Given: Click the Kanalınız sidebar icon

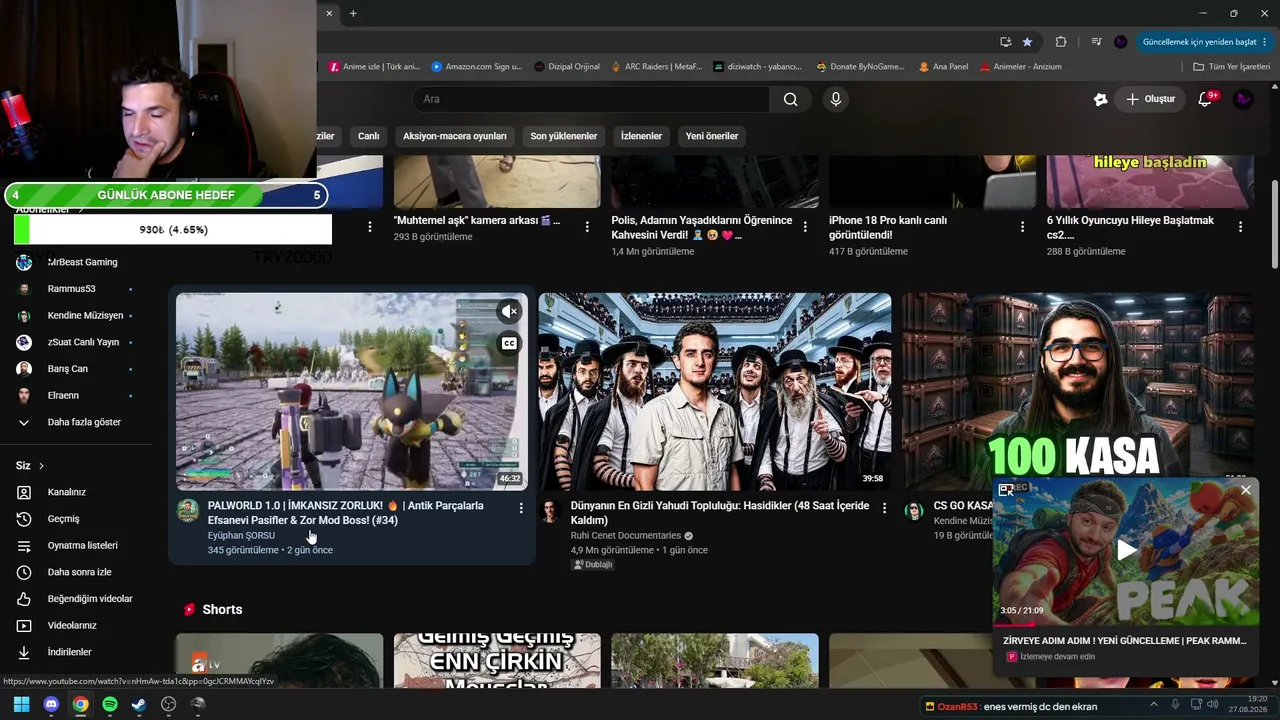Looking at the screenshot, I should [24, 492].
